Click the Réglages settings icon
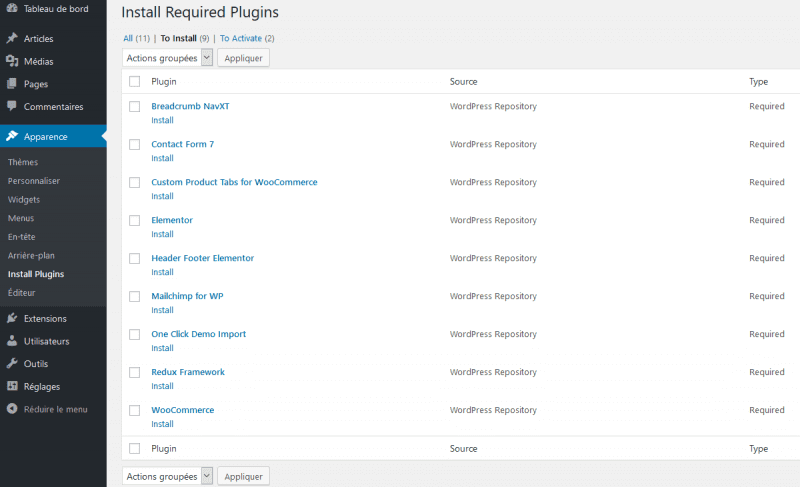Viewport: 800px width, 487px height. 12,386
